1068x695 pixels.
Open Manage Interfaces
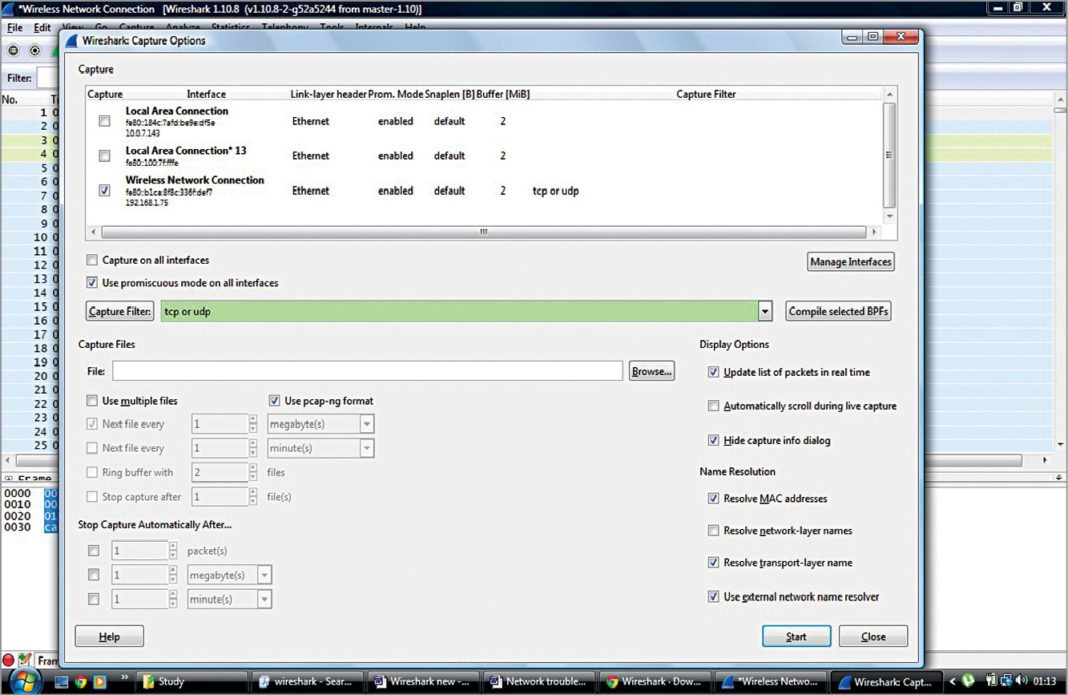[850, 261]
